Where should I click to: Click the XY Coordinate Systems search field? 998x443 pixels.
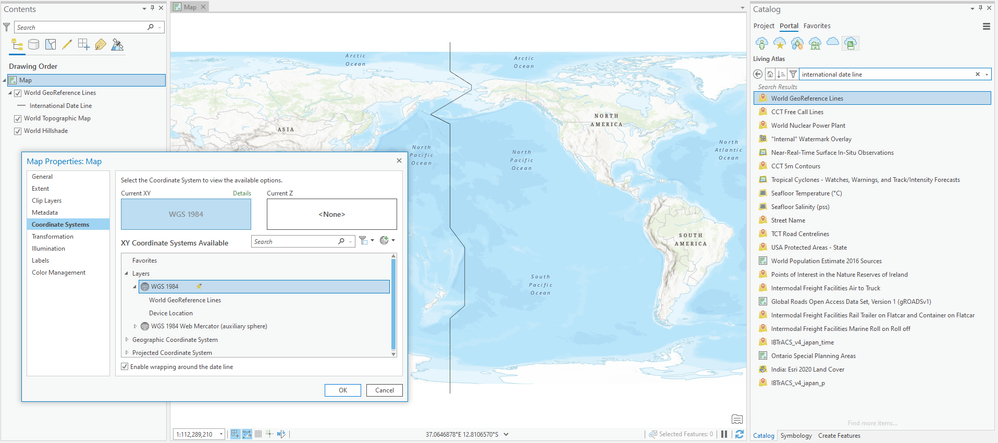pos(296,242)
